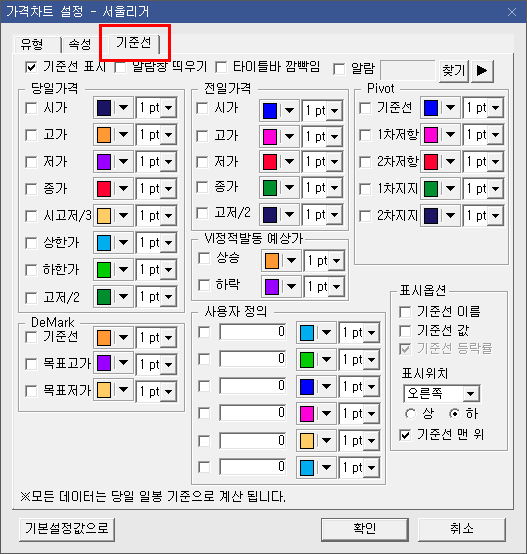Open line width dropdown for Pivot 2차지지
This screenshot has width=527, height=554.
tap(496, 216)
